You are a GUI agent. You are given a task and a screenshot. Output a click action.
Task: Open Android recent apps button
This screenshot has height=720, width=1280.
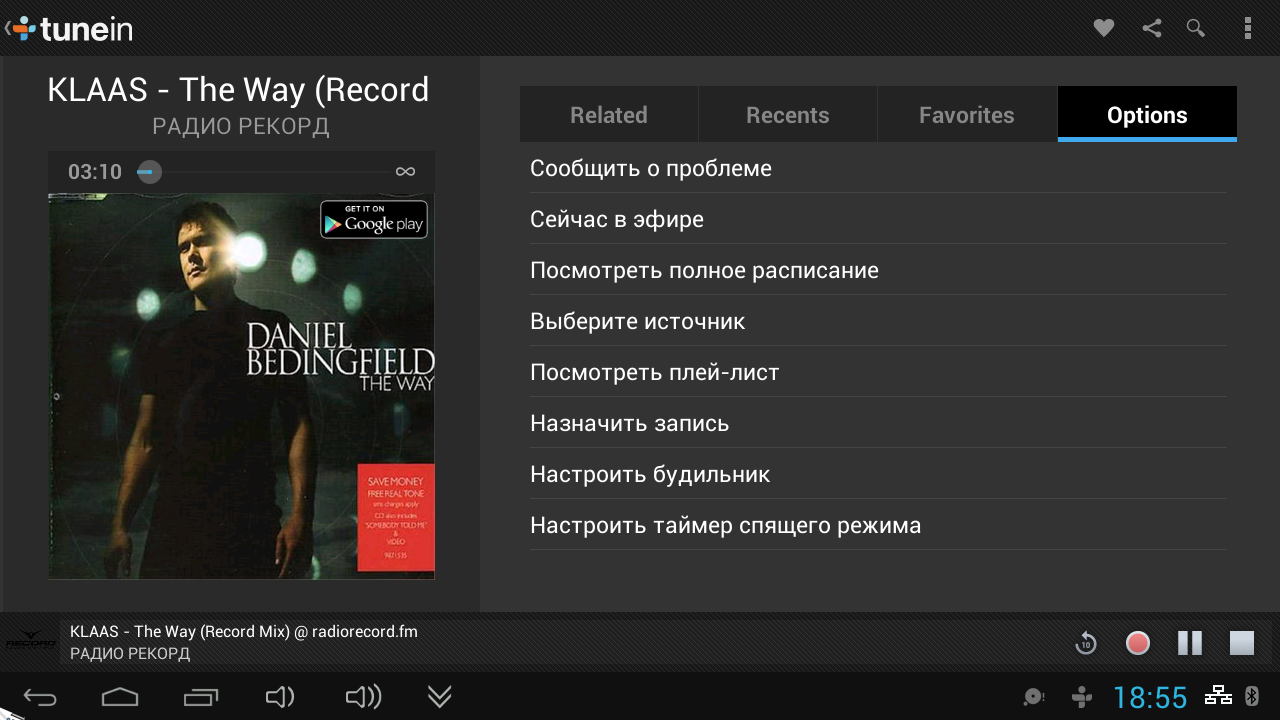click(201, 697)
